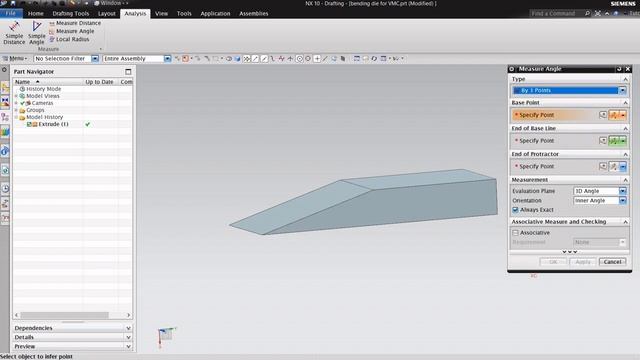Select Local Radius in the ribbon
The image size is (640, 360).
tap(69, 39)
